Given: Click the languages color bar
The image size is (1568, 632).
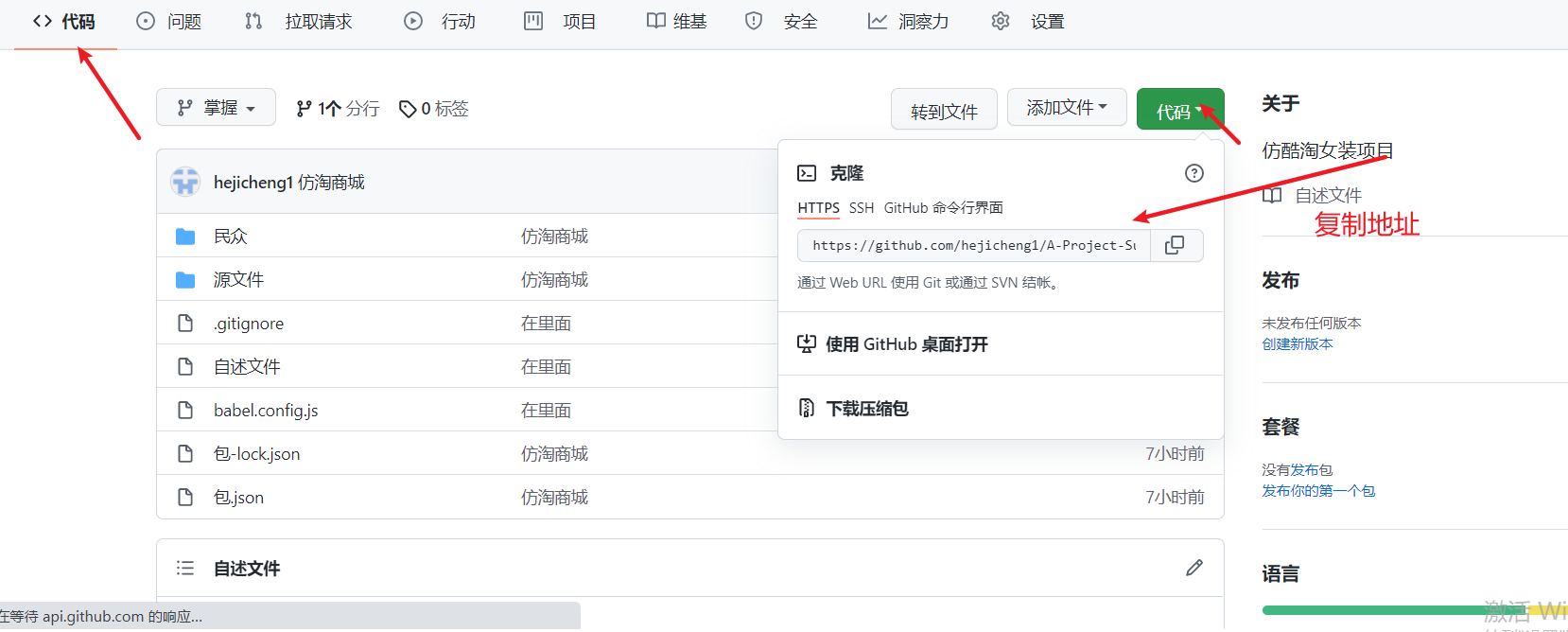Looking at the screenshot, I should point(1415,610).
